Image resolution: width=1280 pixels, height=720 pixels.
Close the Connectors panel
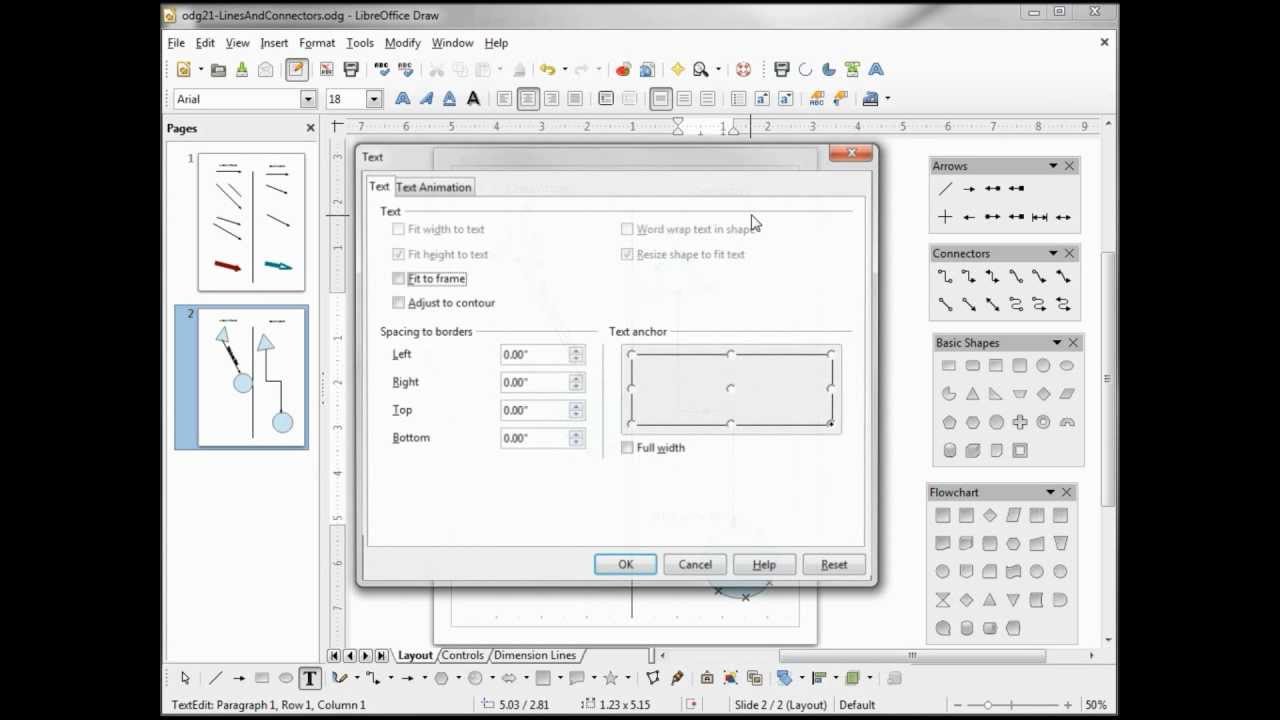tap(1069, 253)
